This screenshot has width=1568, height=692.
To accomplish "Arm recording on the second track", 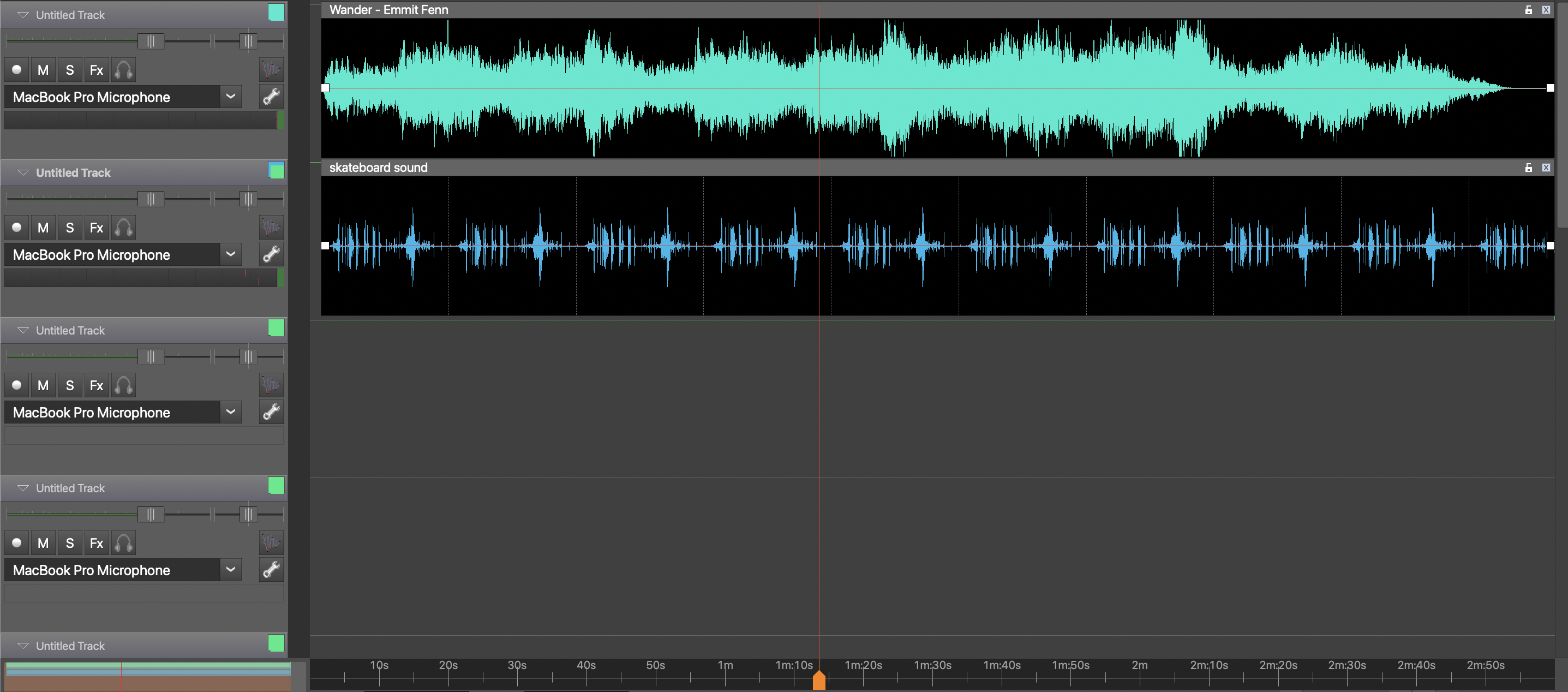I will coord(17,228).
